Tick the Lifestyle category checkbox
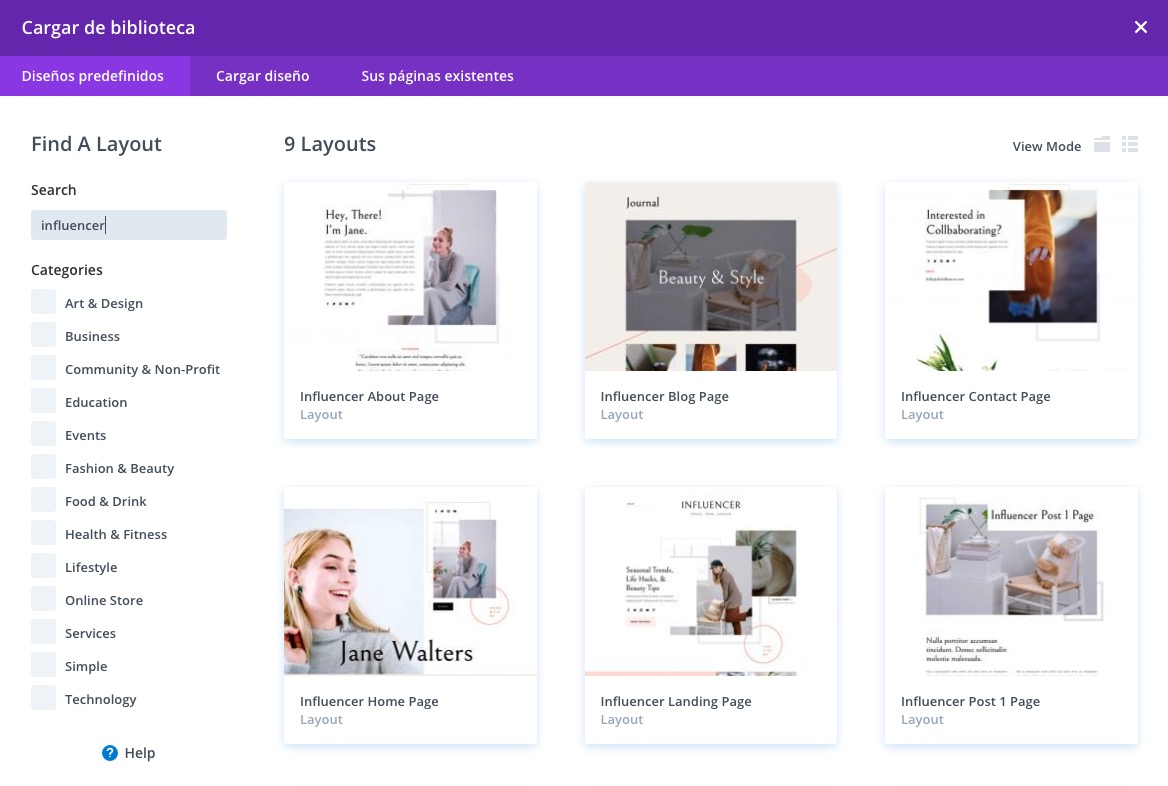The image size is (1168, 786). tap(44, 567)
